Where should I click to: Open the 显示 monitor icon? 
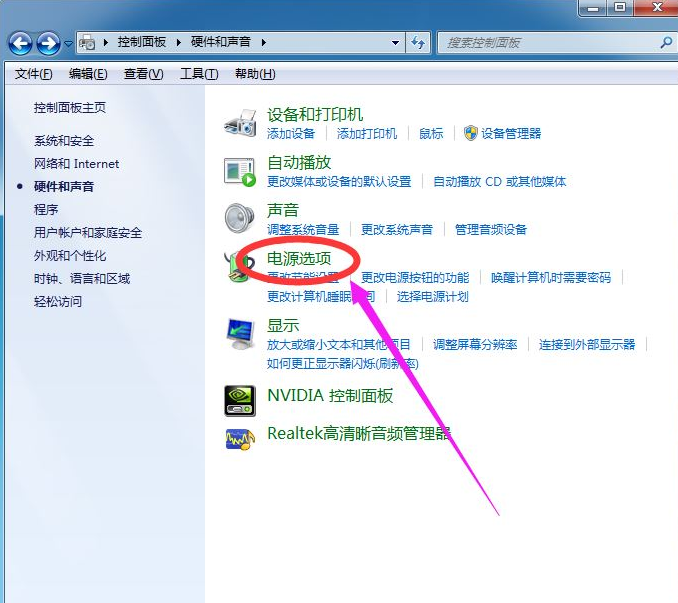click(x=240, y=332)
